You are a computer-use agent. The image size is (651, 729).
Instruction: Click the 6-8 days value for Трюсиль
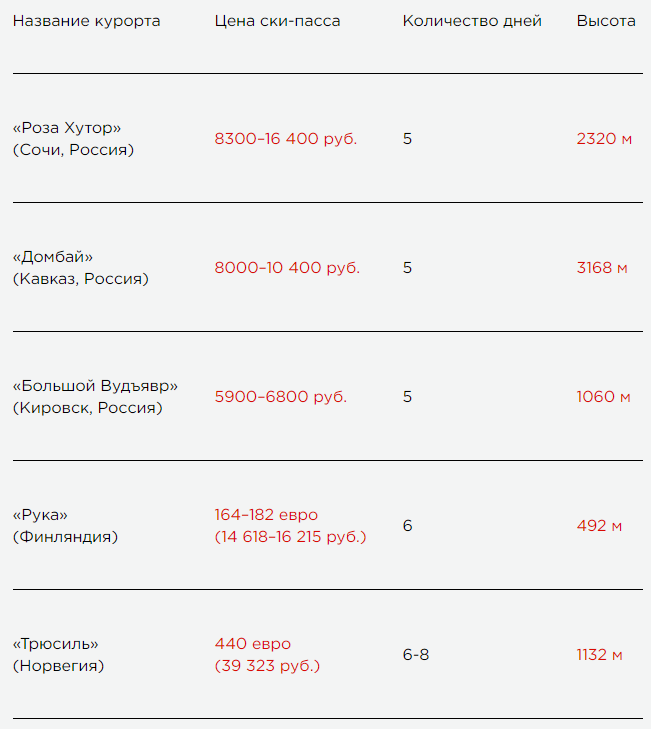pyautogui.click(x=416, y=655)
